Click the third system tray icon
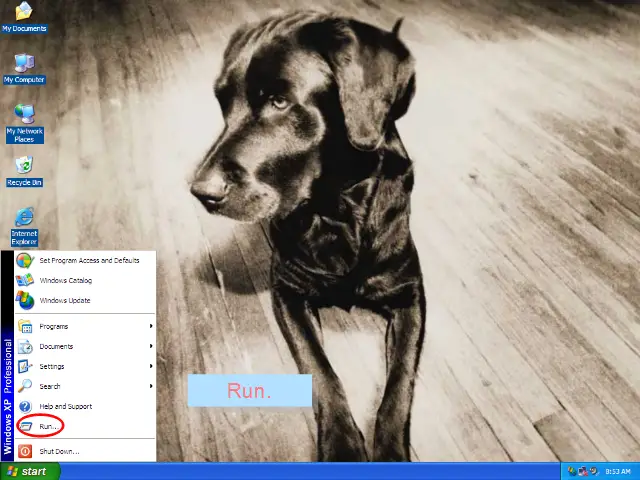This screenshot has width=640, height=480. (594, 471)
